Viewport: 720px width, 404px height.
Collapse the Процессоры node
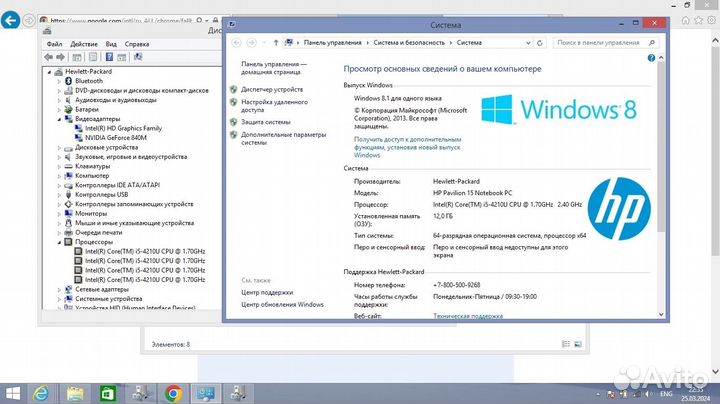coord(59,242)
